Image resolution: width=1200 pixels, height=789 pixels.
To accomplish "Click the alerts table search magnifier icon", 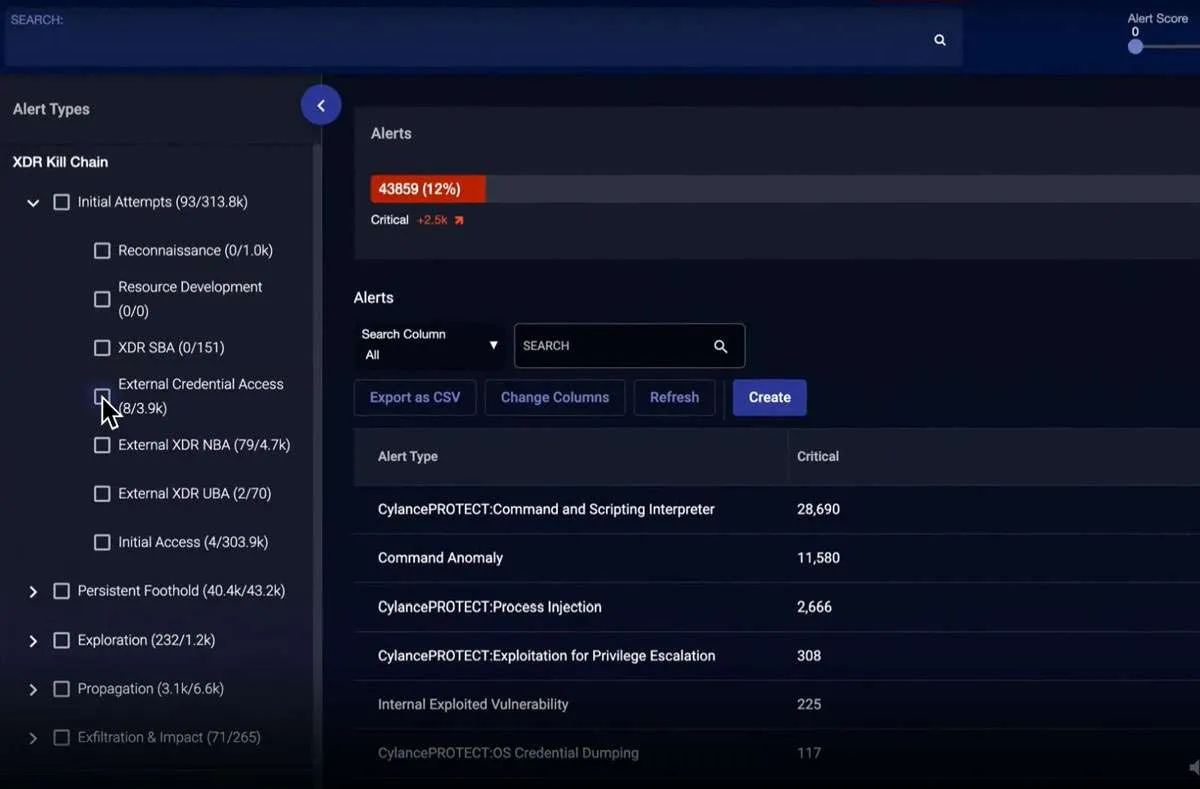I will [x=720, y=346].
